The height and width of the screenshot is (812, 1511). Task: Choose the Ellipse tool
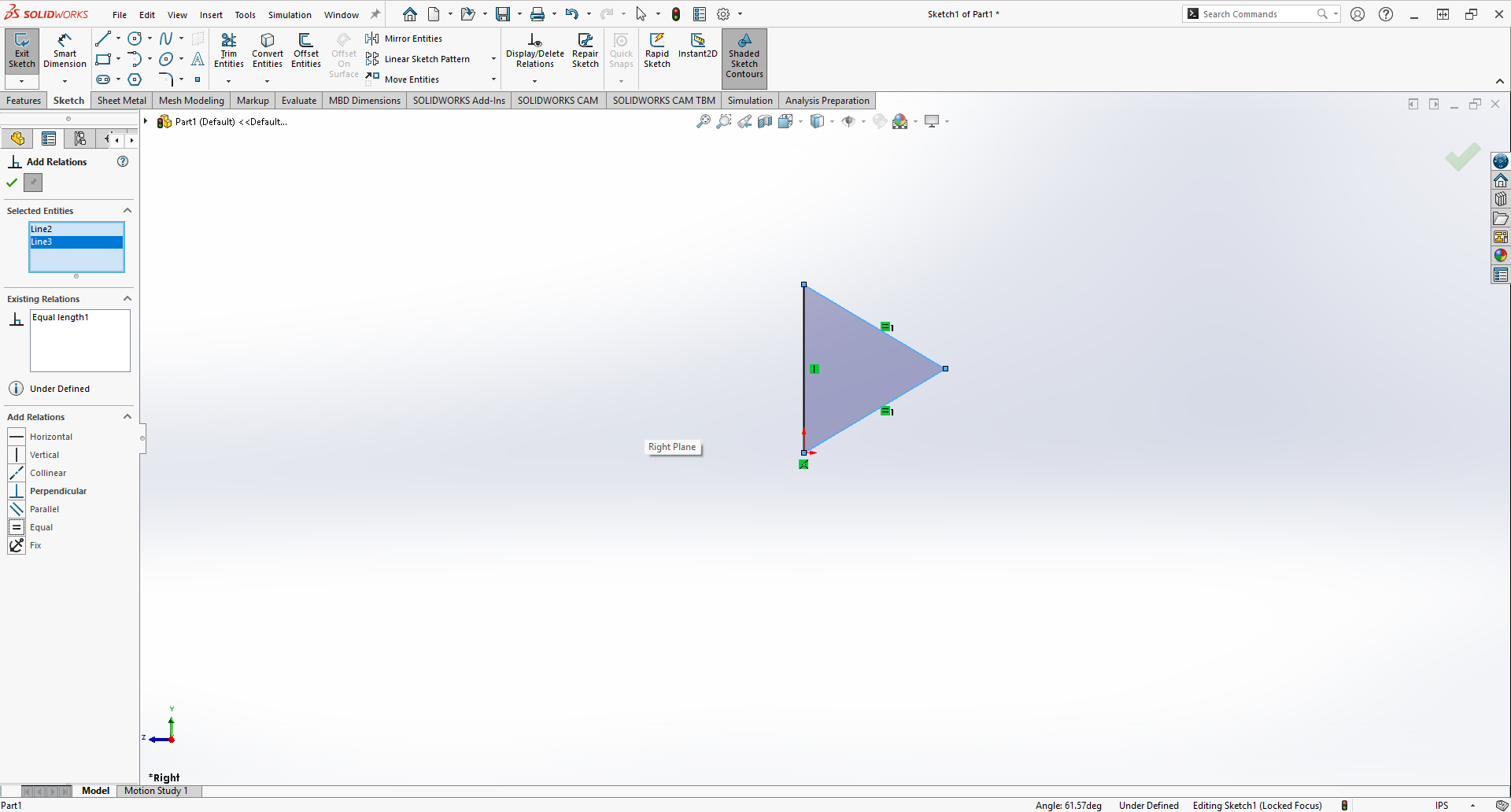pos(166,59)
